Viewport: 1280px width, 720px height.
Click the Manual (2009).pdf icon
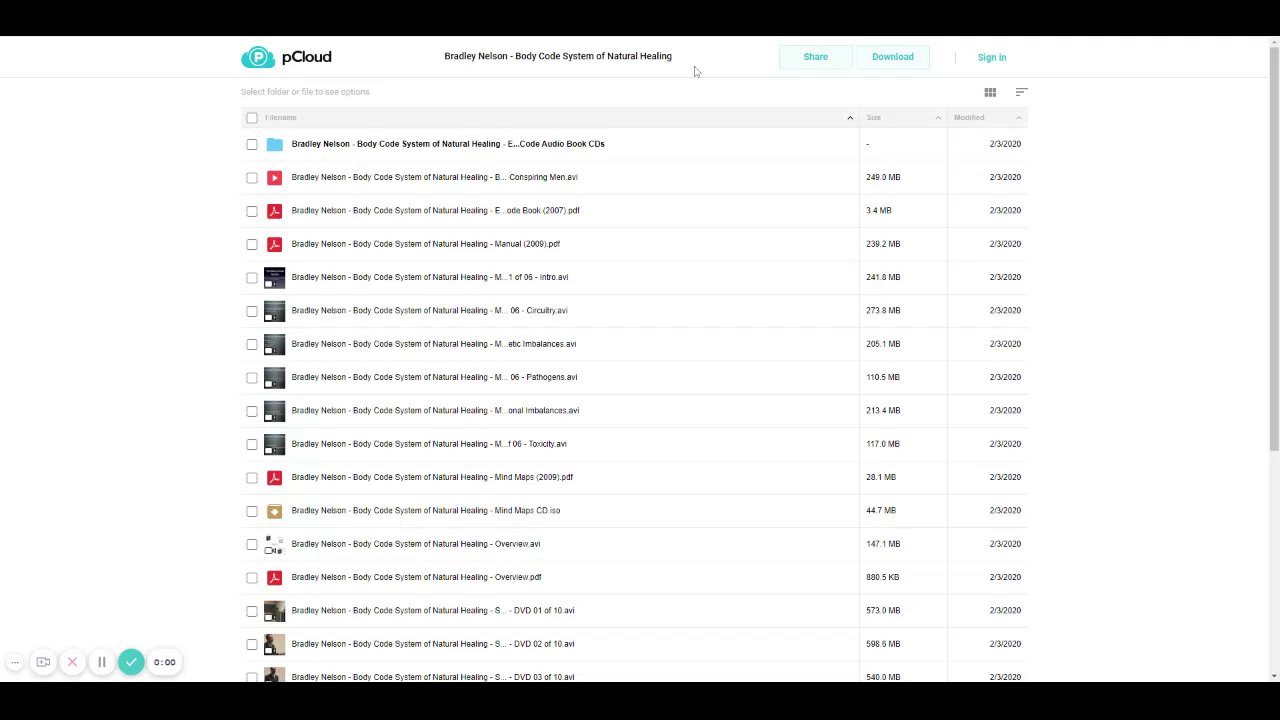[274, 244]
